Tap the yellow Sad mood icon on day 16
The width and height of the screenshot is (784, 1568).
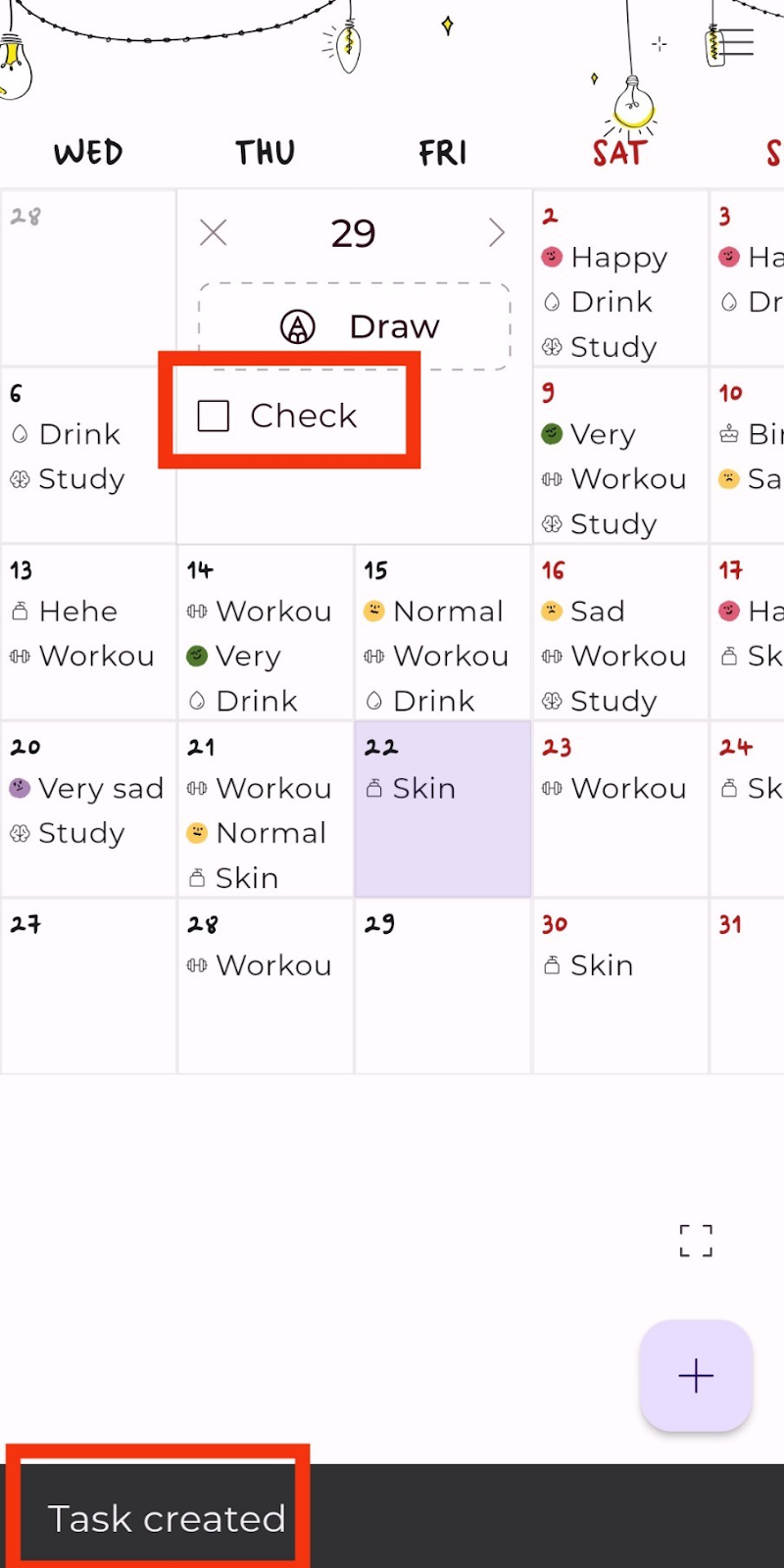(x=552, y=612)
